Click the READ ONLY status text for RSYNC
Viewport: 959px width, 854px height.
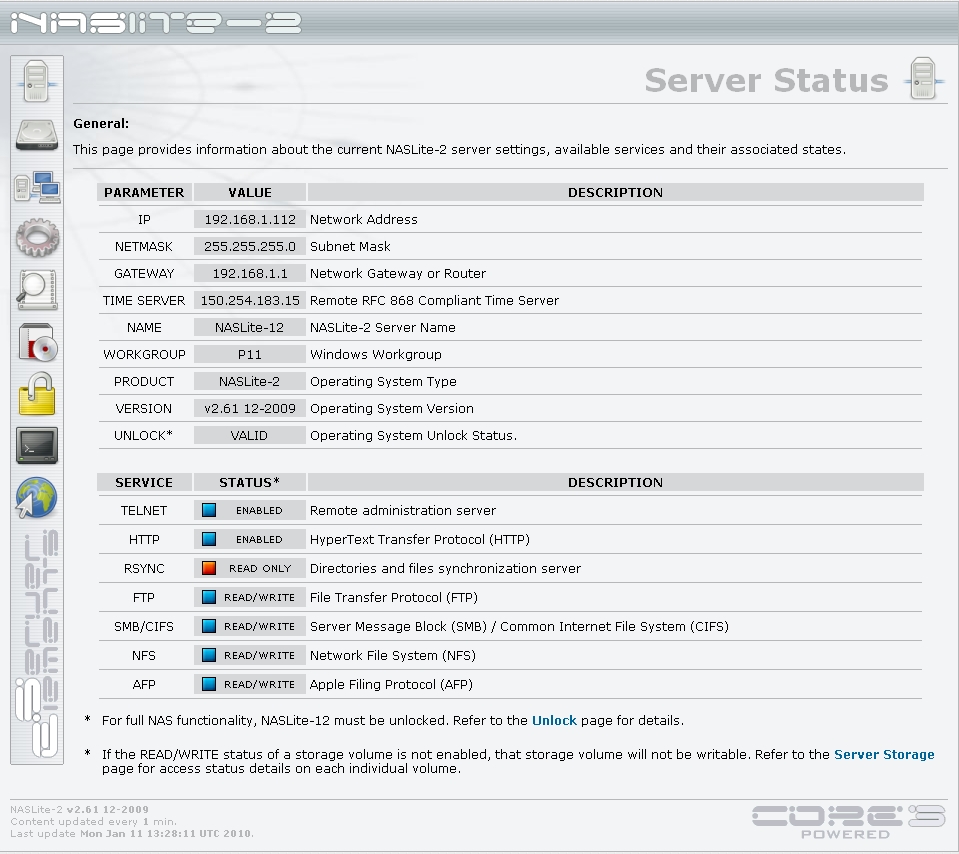click(260, 568)
